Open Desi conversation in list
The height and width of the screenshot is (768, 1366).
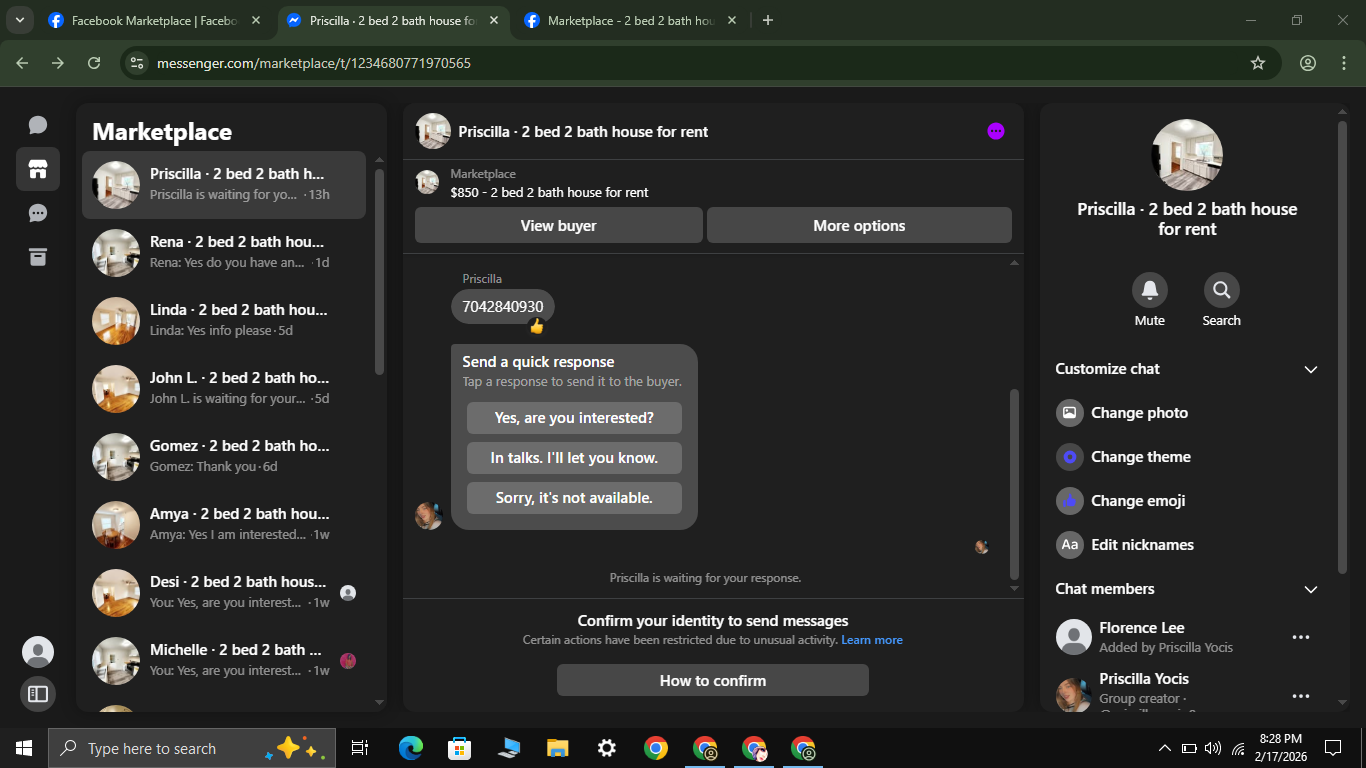[224, 593]
